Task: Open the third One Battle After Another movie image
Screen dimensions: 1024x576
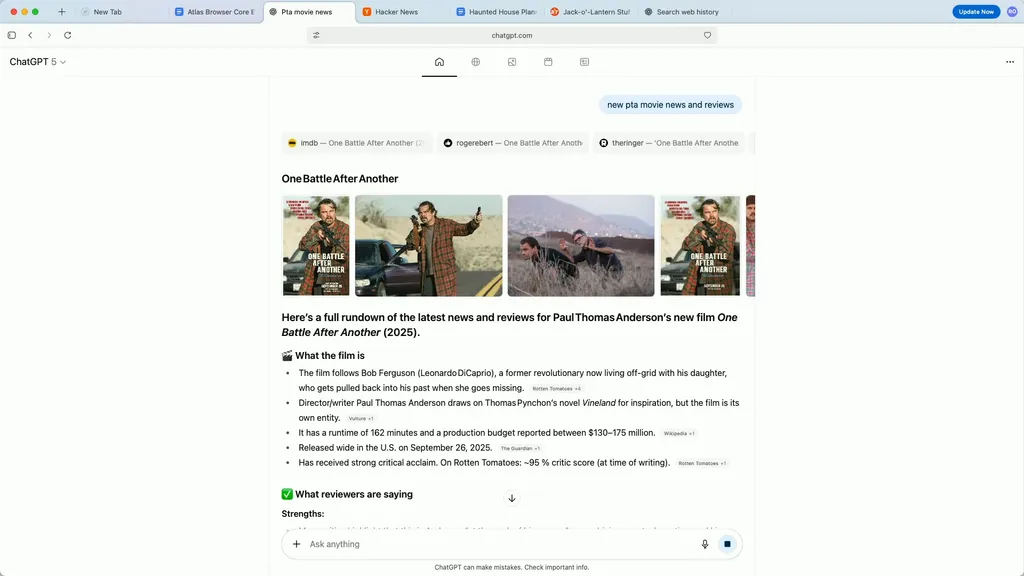Action: pos(580,245)
